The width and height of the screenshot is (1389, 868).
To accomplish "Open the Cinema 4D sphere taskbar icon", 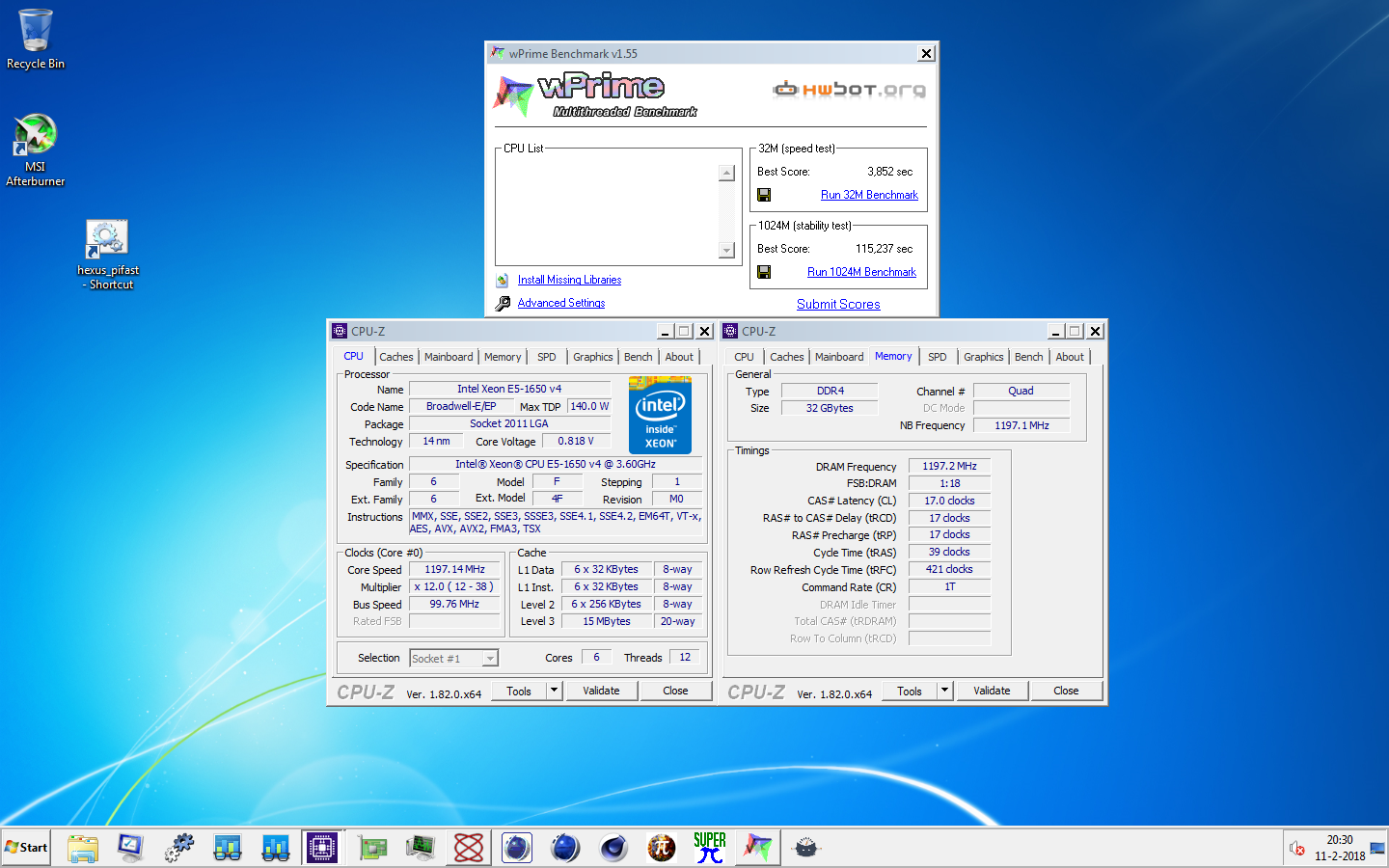I will pyautogui.click(x=613, y=848).
